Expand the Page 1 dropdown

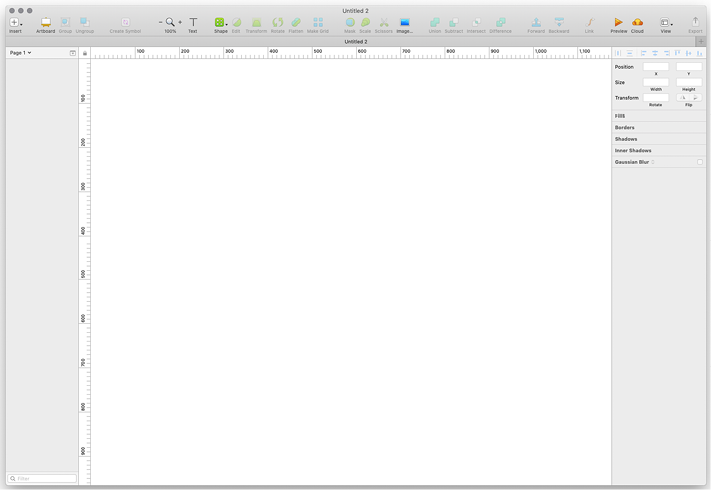(x=20, y=53)
